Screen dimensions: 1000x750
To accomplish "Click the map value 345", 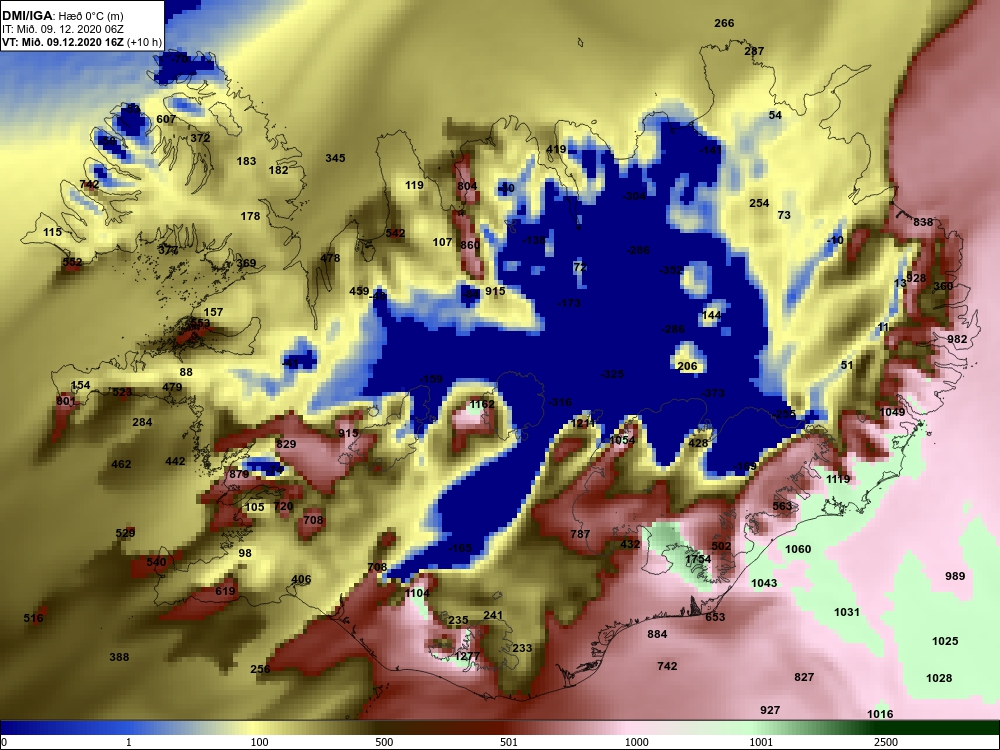I will coord(335,158).
